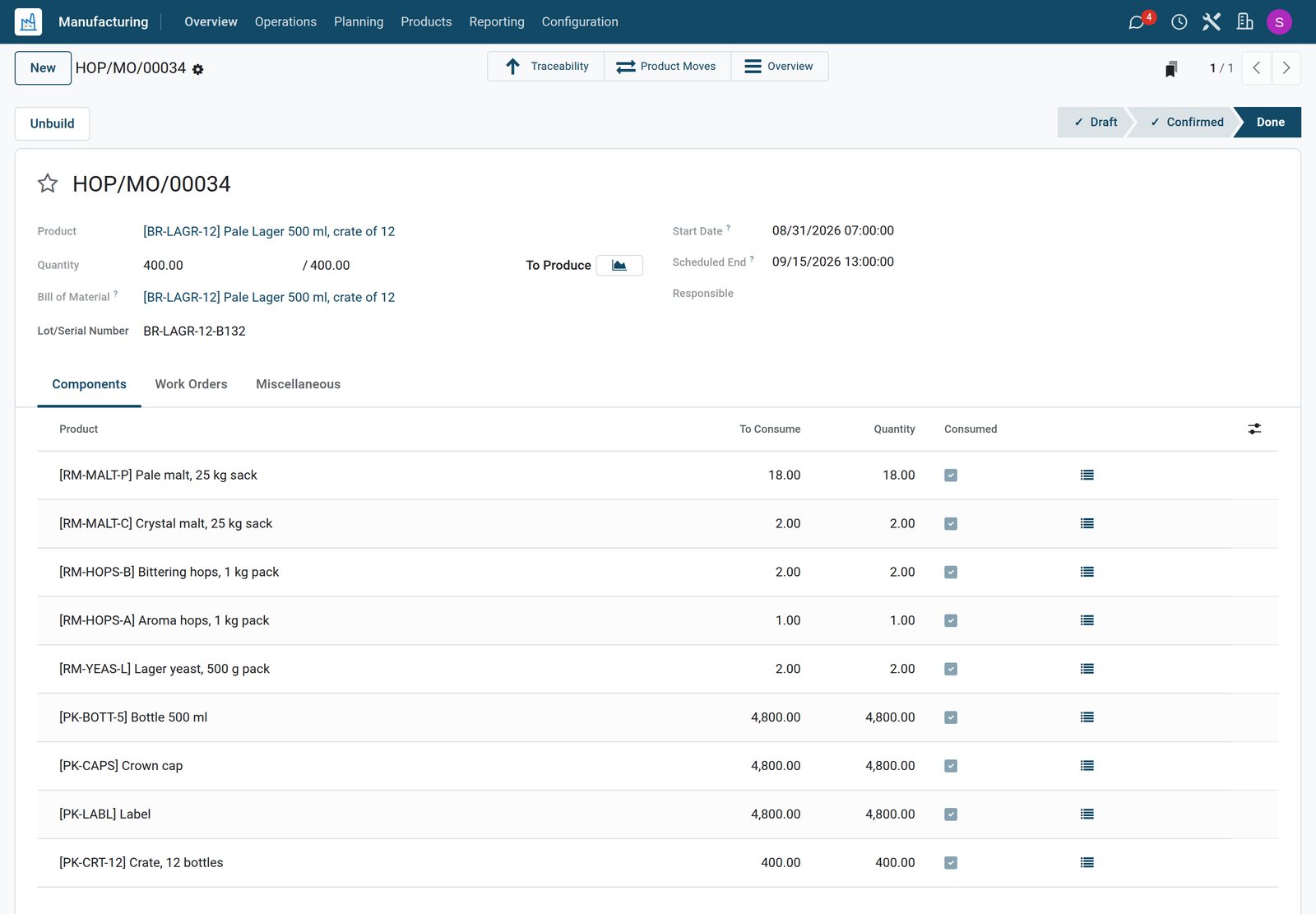Open the activities clock icon
Image resolution: width=1316 pixels, height=914 pixels.
[1179, 22]
